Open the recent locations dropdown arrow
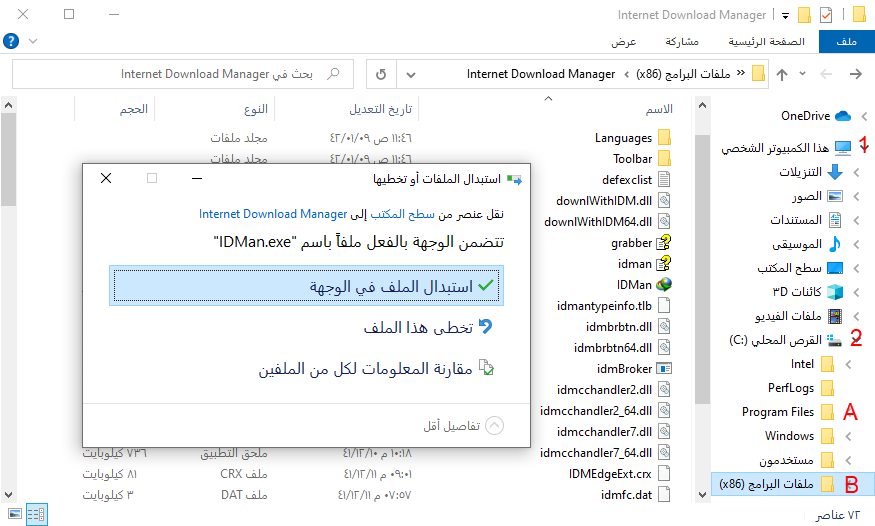 click(x=802, y=74)
